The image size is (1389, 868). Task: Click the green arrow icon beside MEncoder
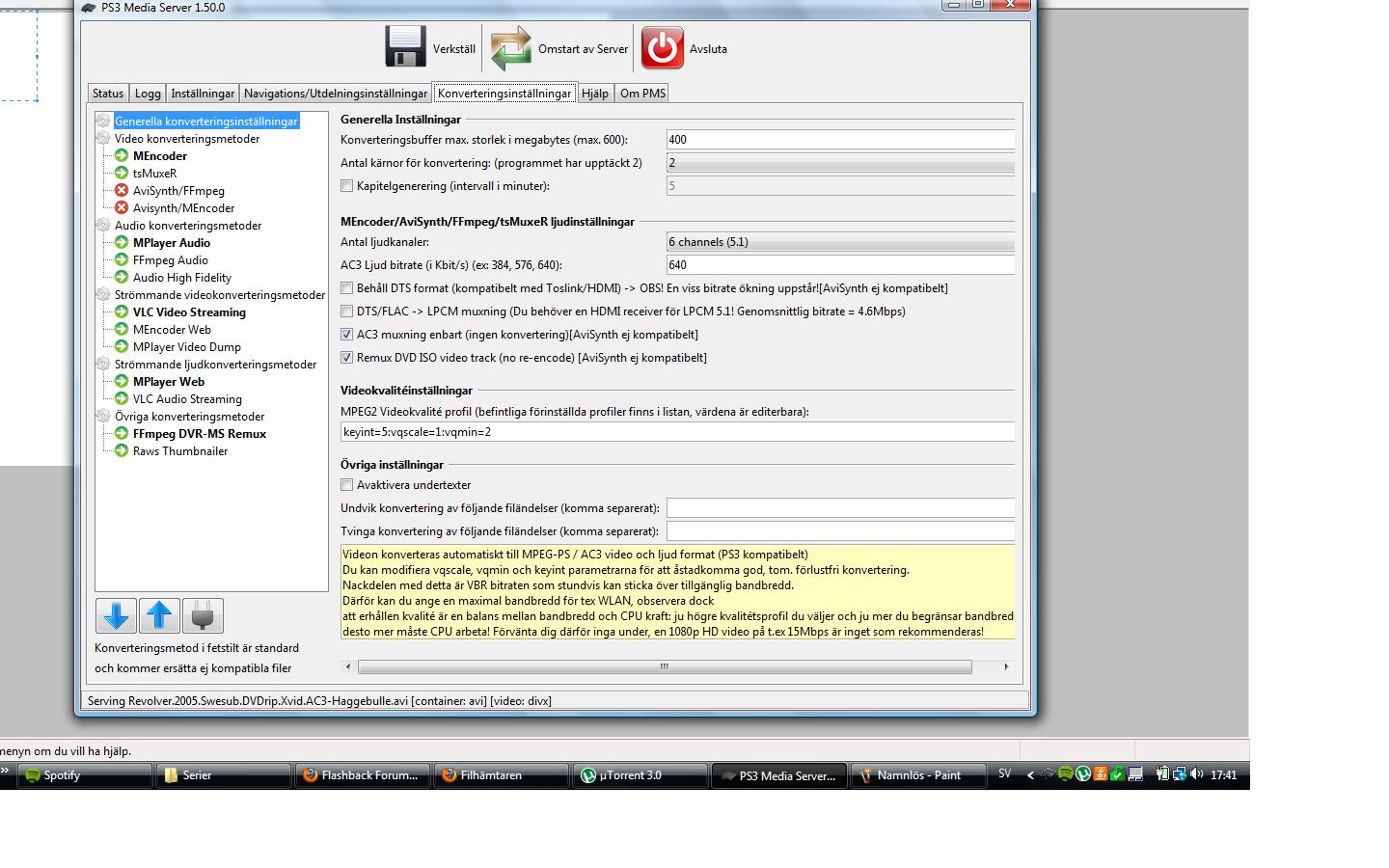point(122,155)
